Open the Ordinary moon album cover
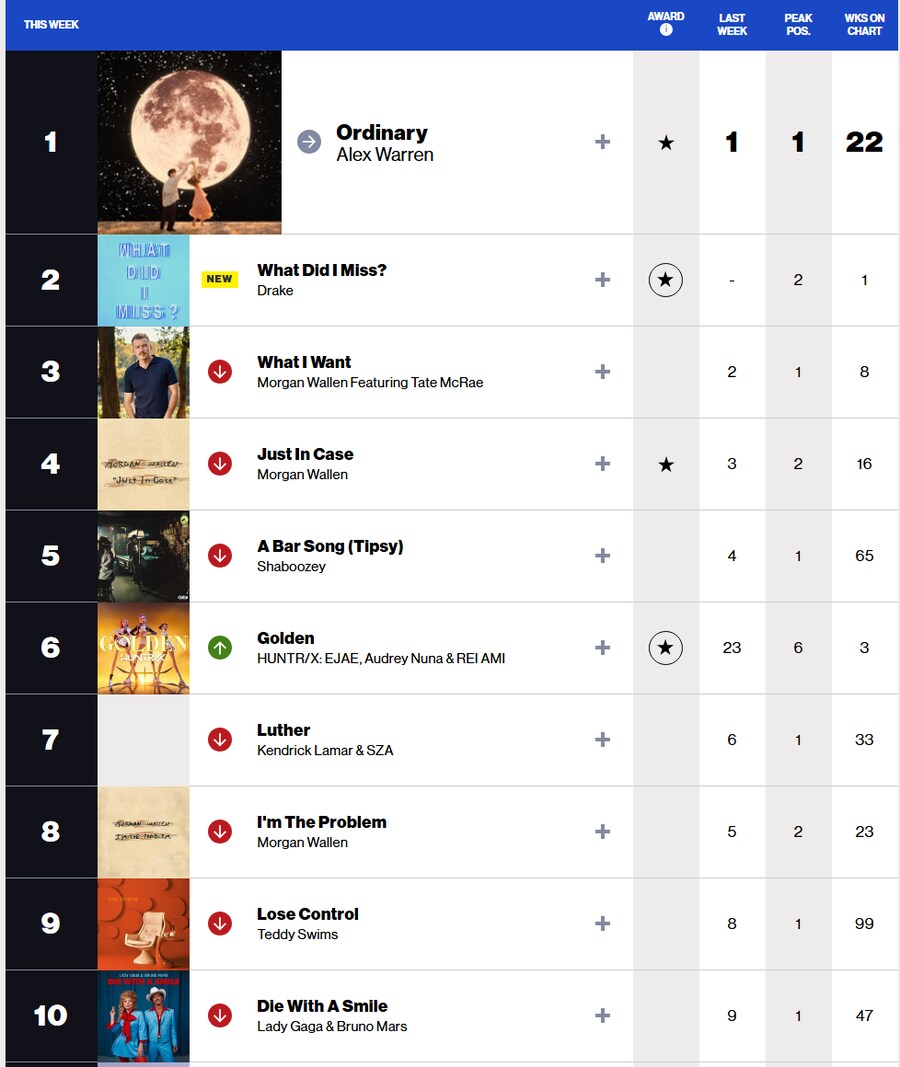Viewport: 900px width, 1067px height. pyautogui.click(x=189, y=142)
